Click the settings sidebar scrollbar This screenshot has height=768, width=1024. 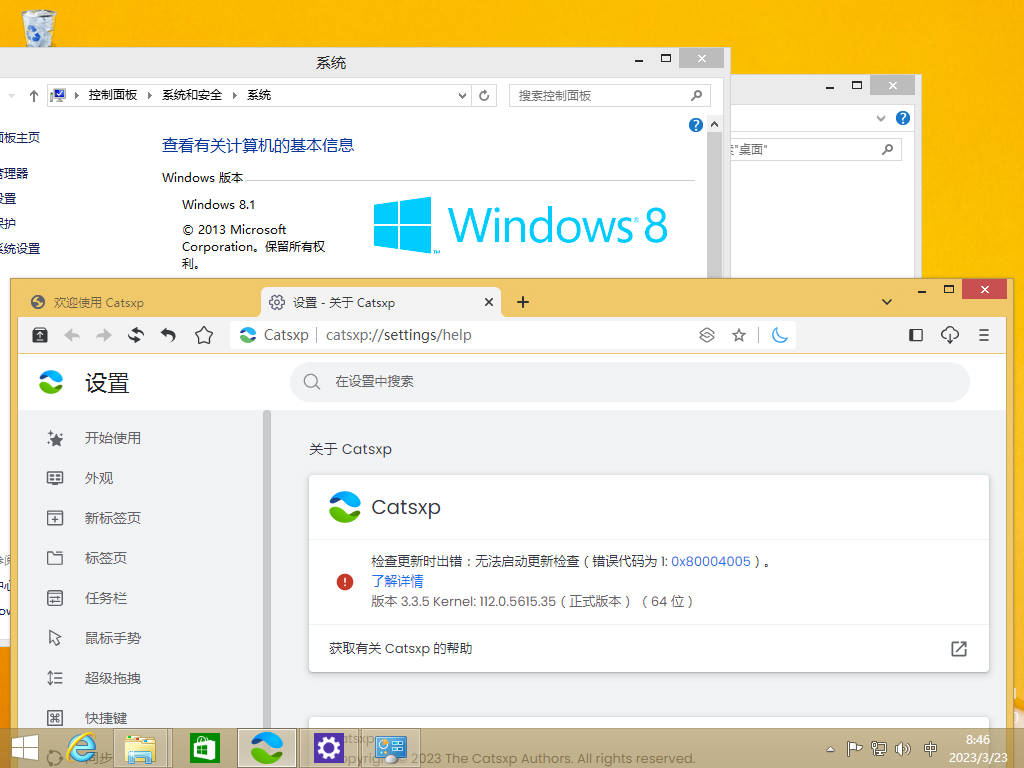click(266, 568)
